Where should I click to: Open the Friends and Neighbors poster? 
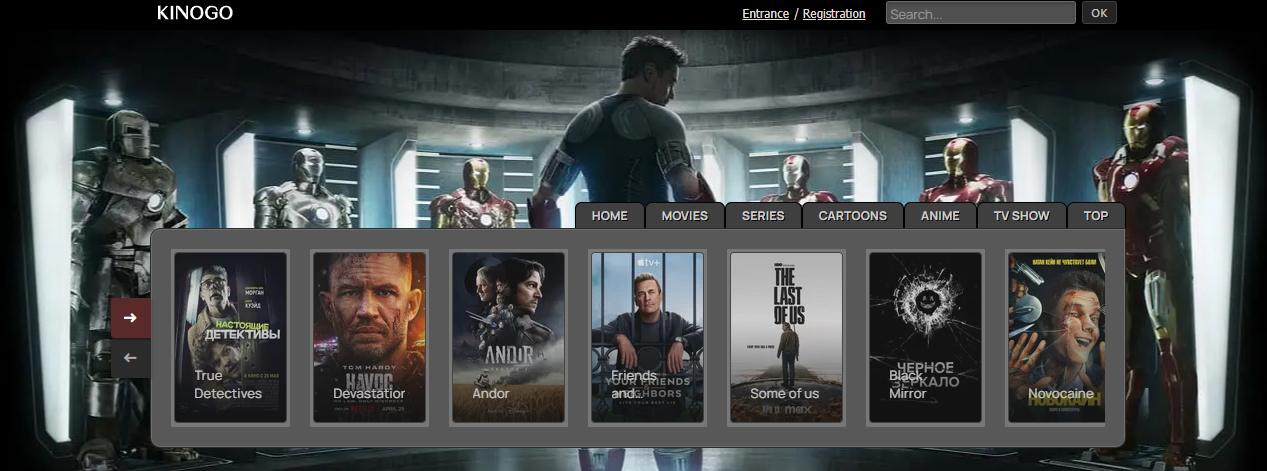[648, 338]
